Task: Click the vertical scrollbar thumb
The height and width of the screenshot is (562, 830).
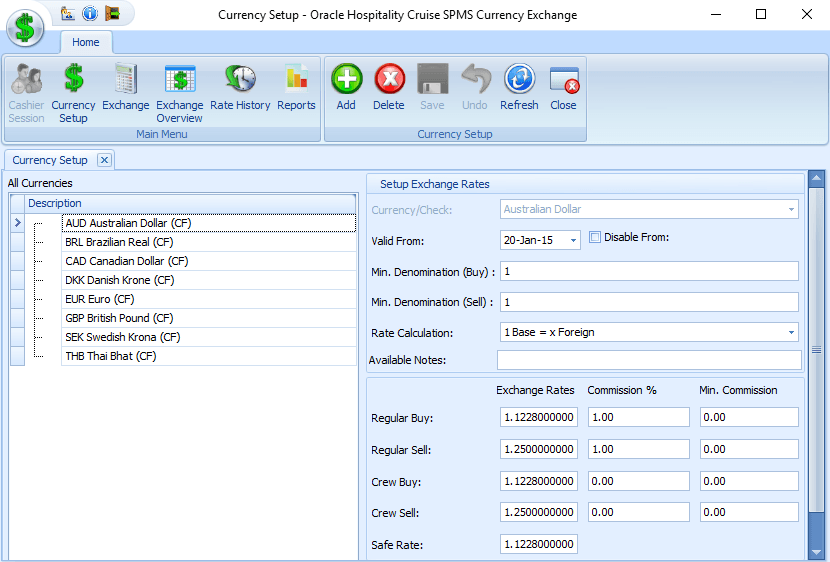Action: 816,350
